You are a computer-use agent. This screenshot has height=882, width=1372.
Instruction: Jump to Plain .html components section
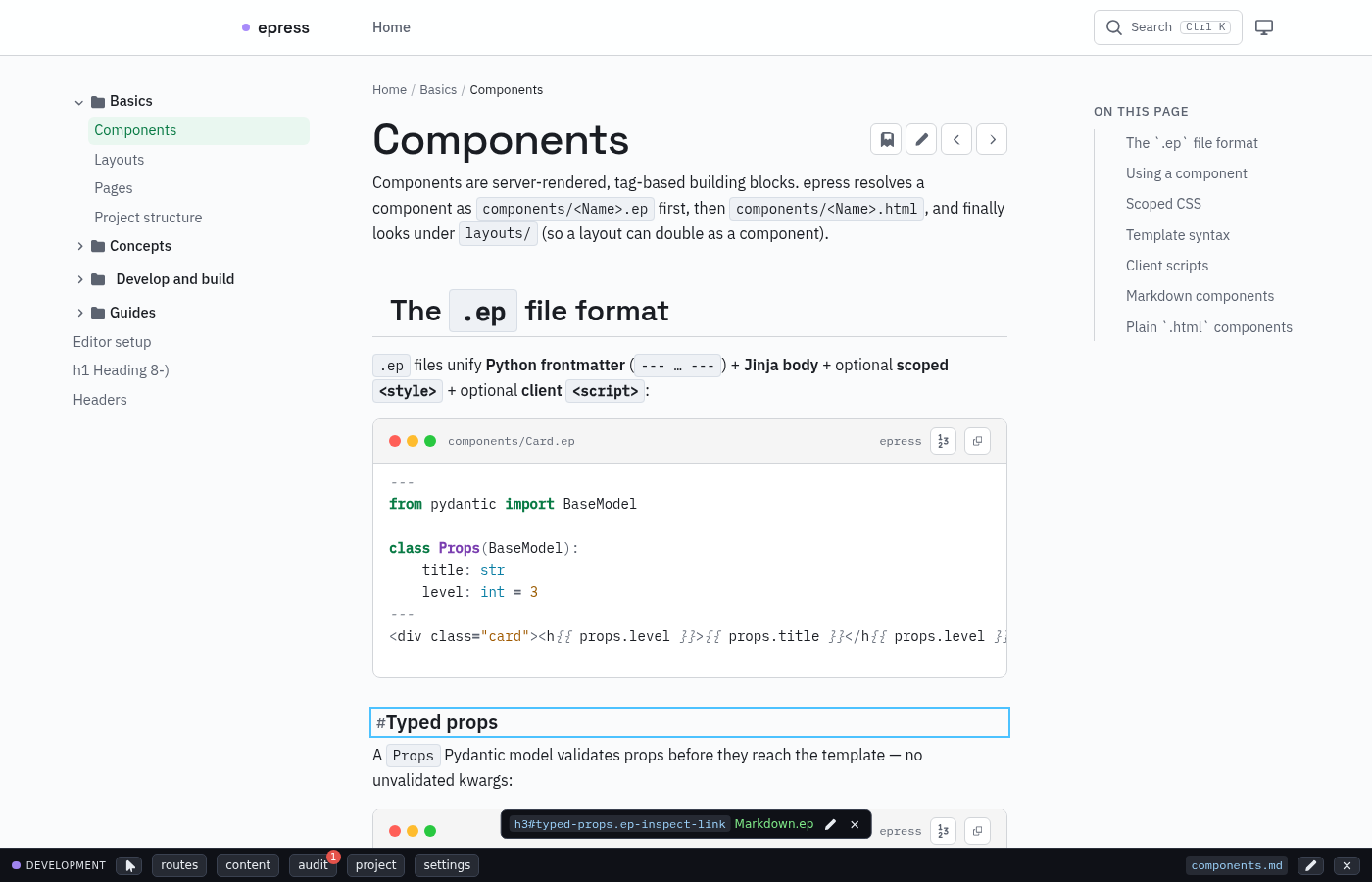coord(1209,327)
